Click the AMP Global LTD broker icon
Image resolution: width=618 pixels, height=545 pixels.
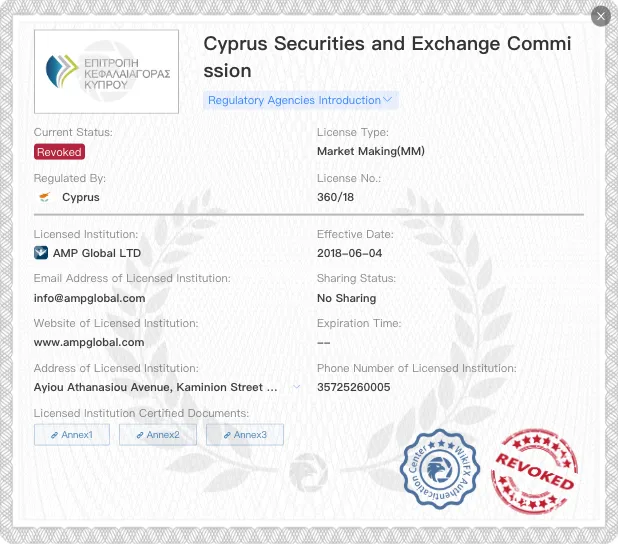tap(41, 253)
